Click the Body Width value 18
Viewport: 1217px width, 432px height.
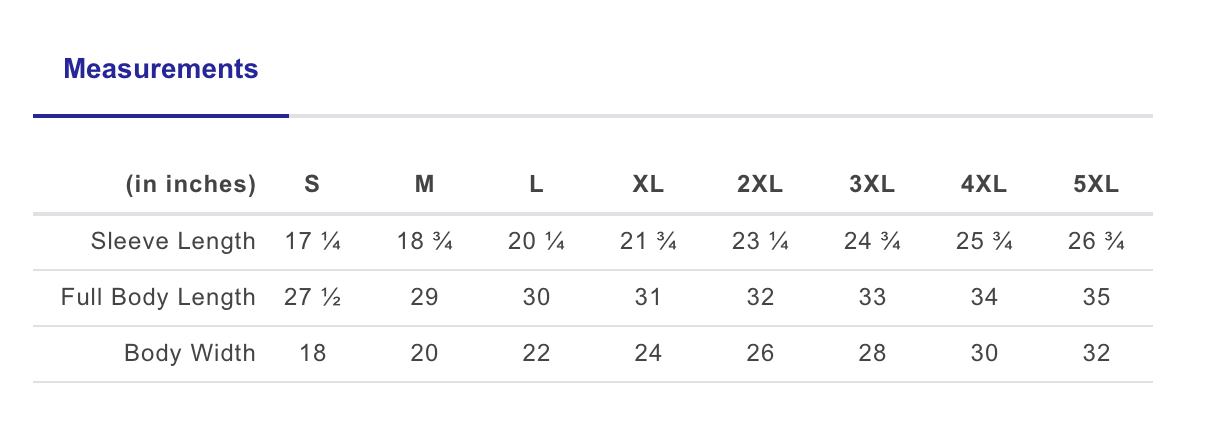(312, 353)
